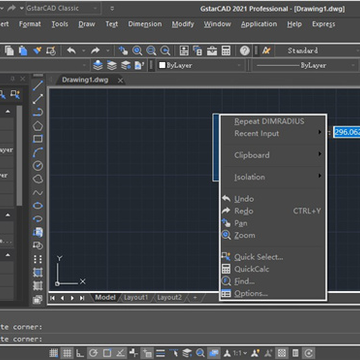
Task: Open the Modify menu
Action: [x=183, y=24]
